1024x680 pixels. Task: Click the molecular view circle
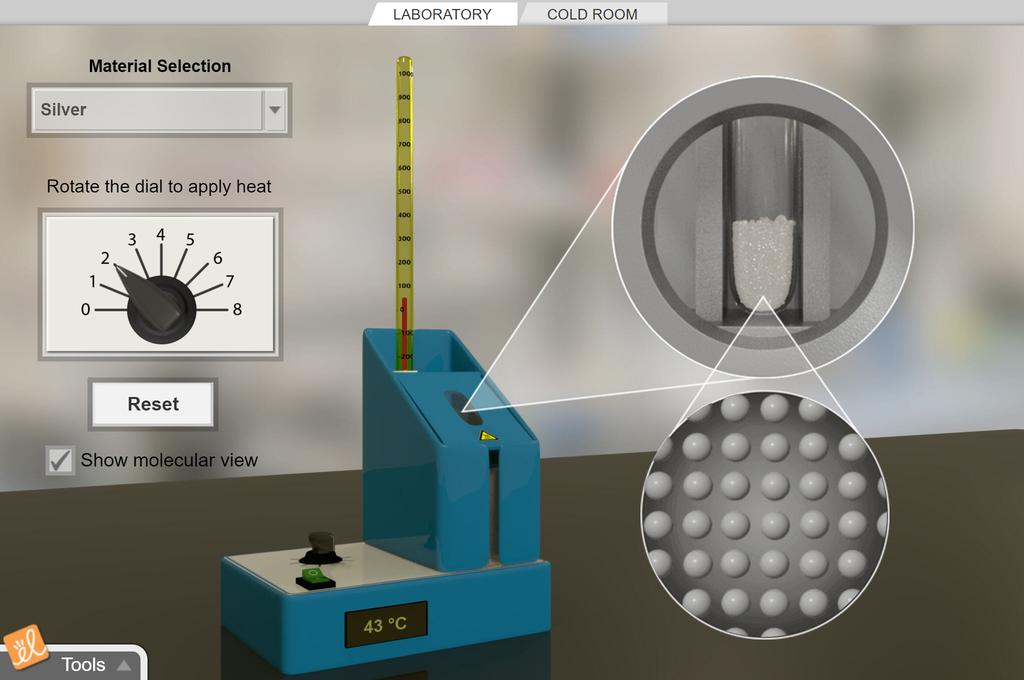(x=764, y=514)
